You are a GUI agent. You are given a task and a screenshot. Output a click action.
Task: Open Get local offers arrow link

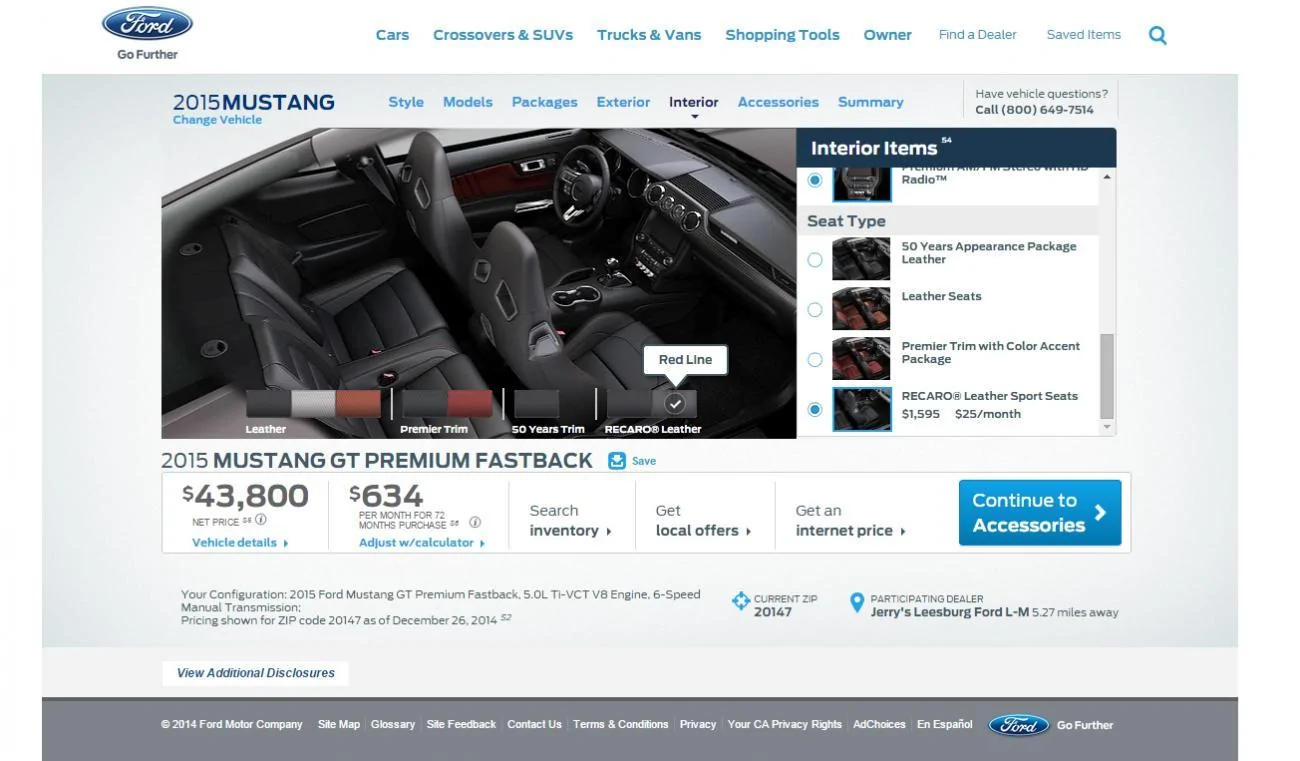pyautogui.click(x=703, y=521)
